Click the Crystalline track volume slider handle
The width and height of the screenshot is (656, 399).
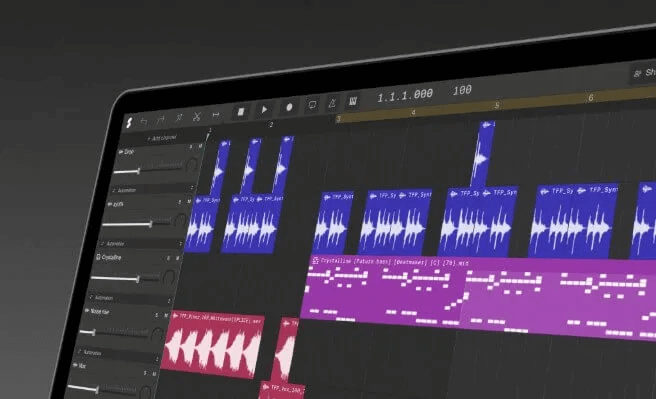point(138,279)
